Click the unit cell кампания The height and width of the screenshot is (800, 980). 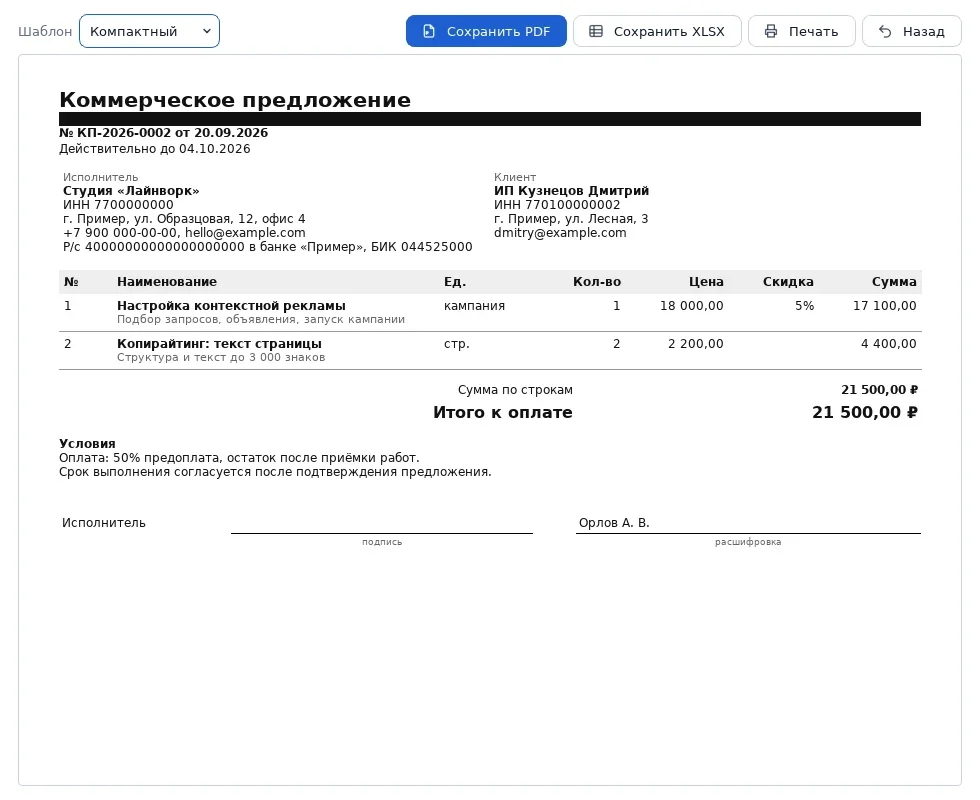pos(474,306)
